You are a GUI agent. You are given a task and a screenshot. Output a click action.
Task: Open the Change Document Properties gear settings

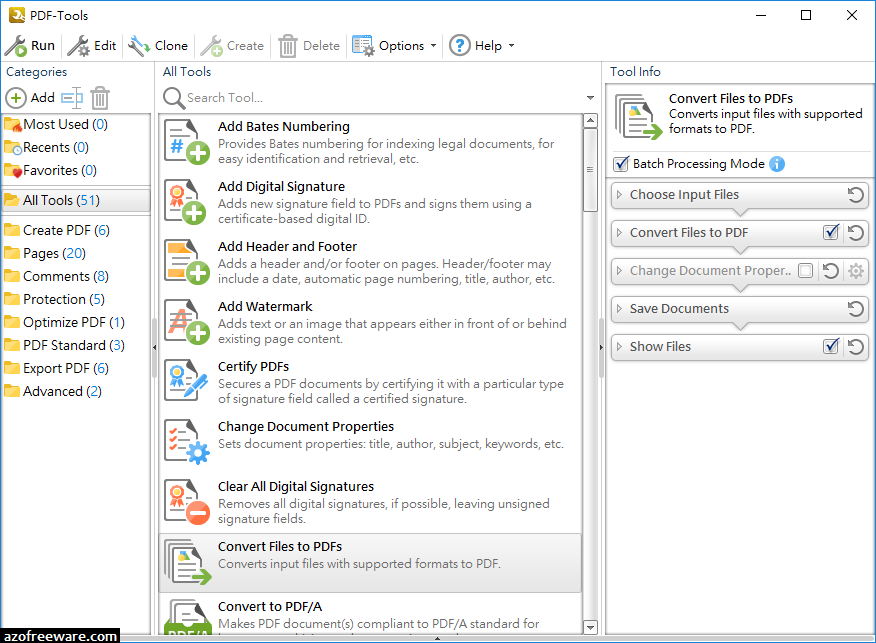[x=856, y=271]
